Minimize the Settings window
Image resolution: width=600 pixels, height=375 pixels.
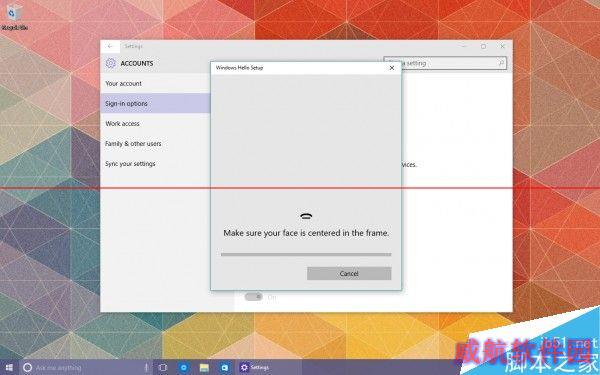coord(464,46)
